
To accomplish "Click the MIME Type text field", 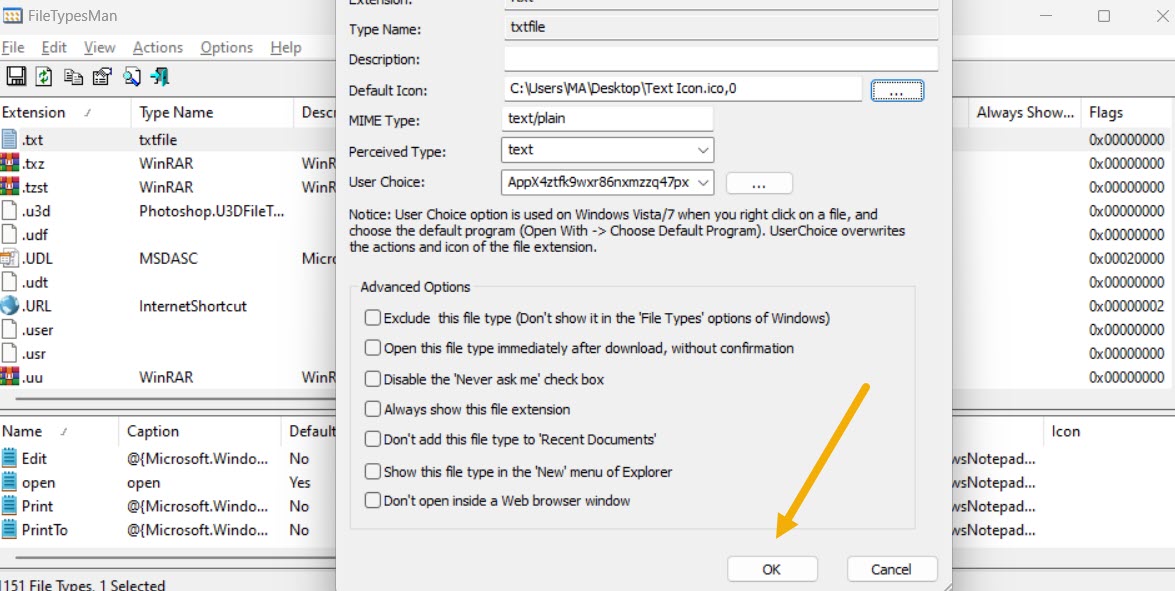I will click(607, 119).
